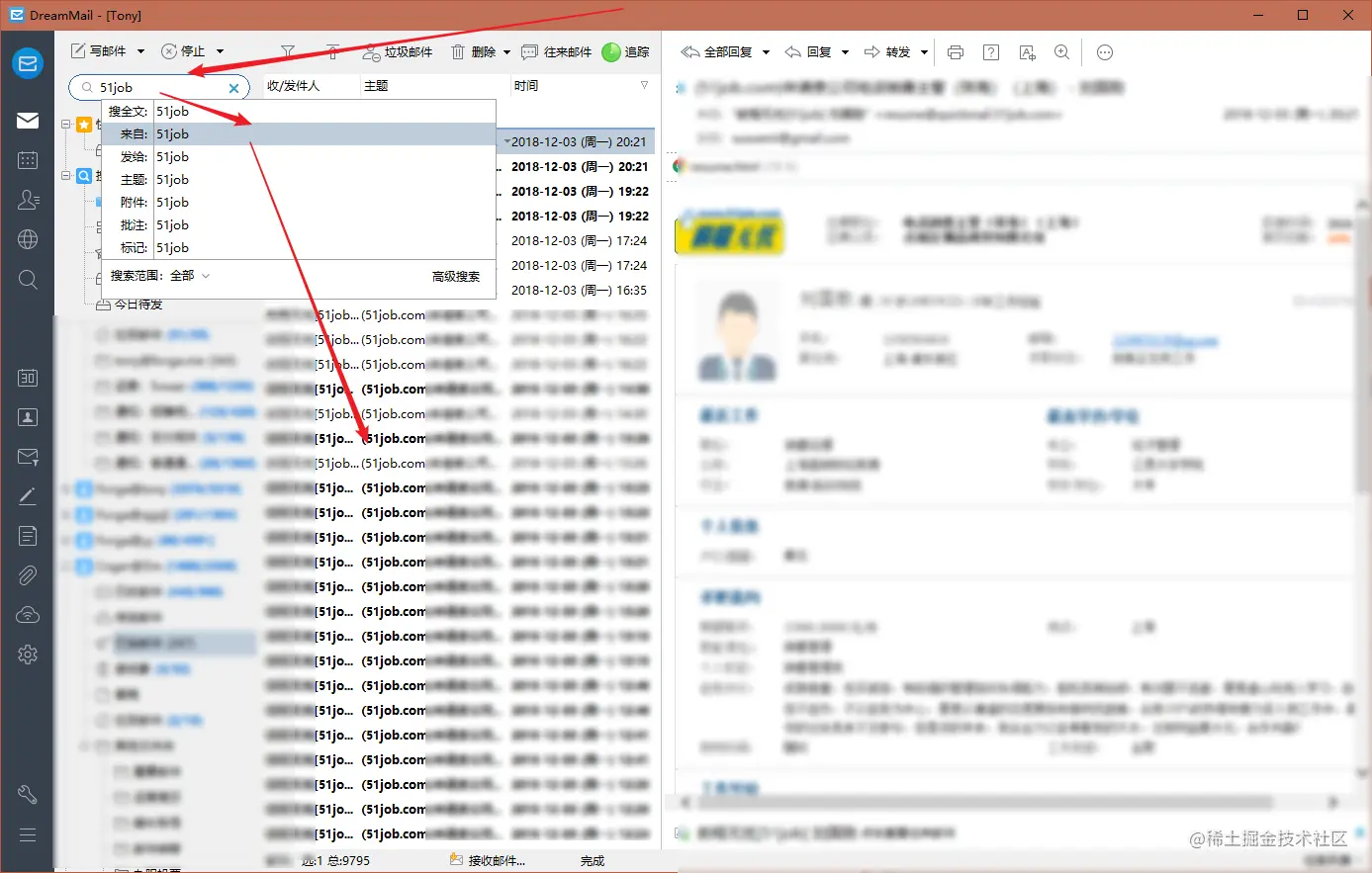Click the 全部回复 button
The width and height of the screenshot is (1372, 873).
(x=717, y=52)
